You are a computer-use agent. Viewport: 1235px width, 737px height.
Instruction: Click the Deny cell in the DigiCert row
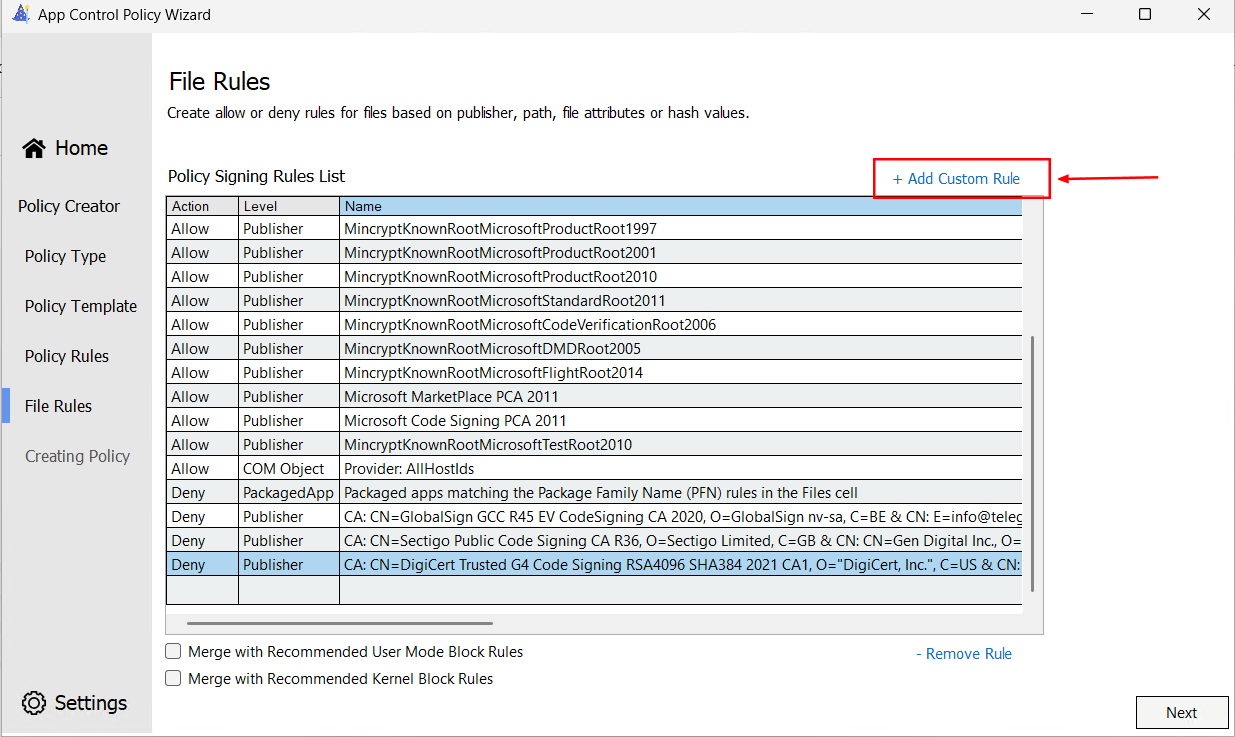pos(202,565)
